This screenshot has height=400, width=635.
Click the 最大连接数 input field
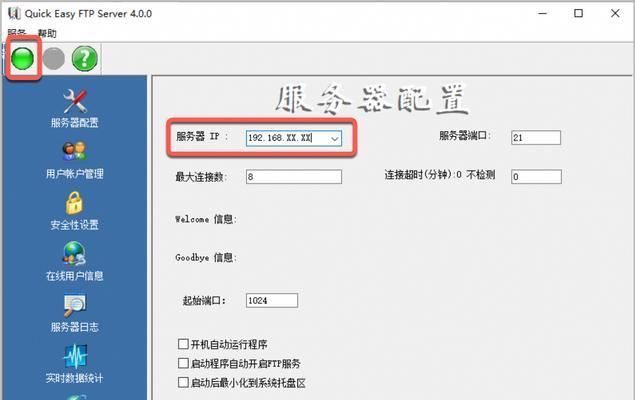coord(294,177)
